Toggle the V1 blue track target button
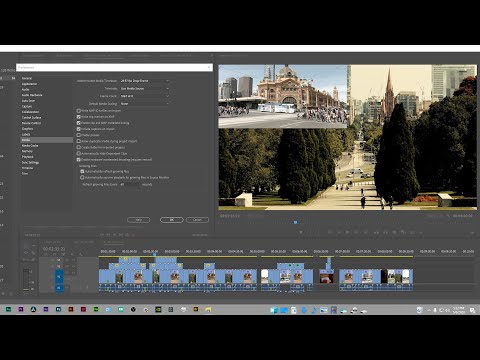Viewport: 480px width, 360px height. (x=59, y=277)
